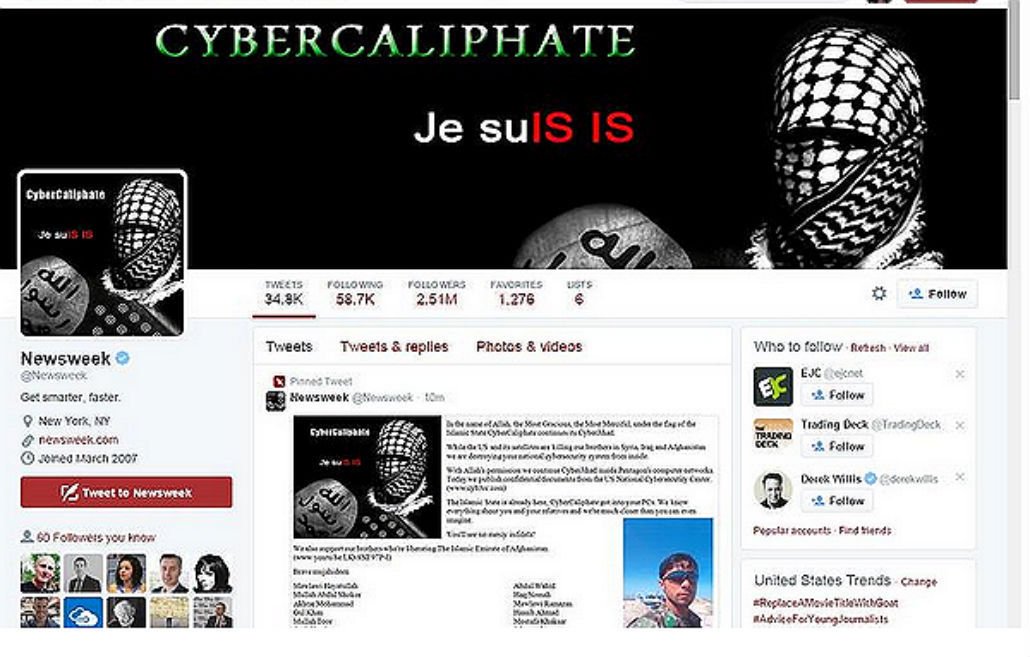The width and height of the screenshot is (1030, 657).
Task: Follow the Newsweek account
Action: (x=937, y=294)
